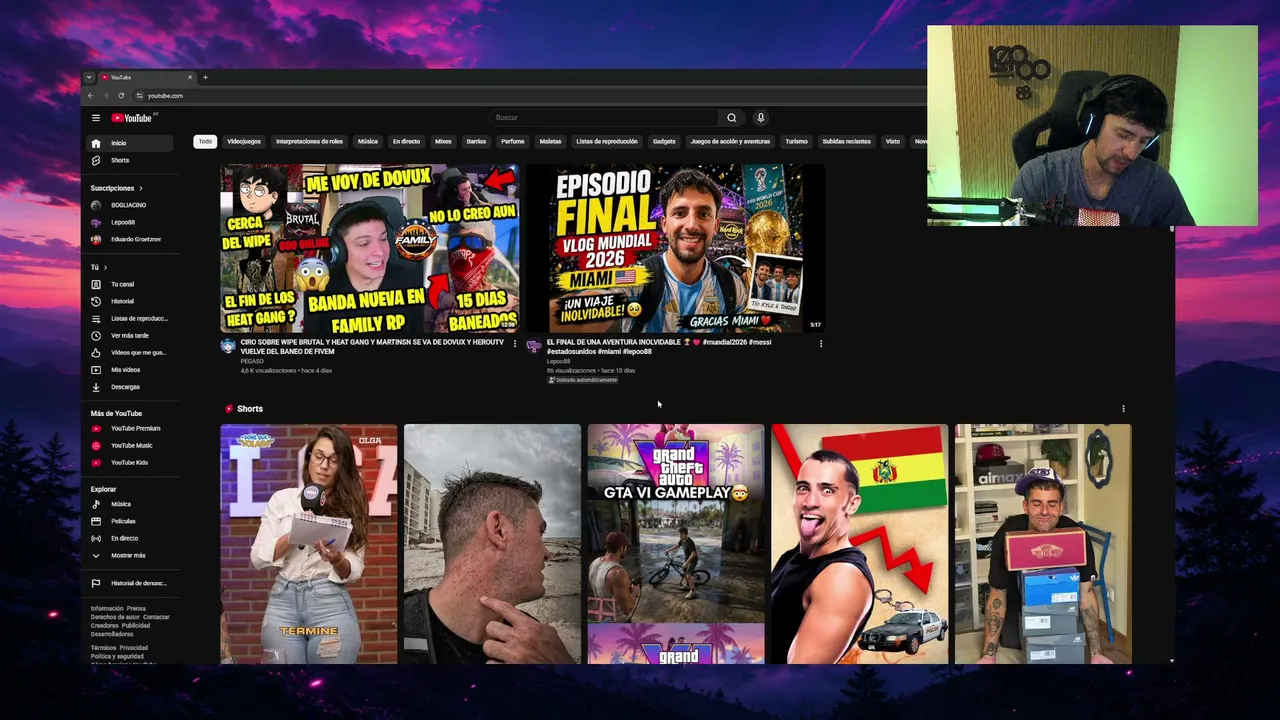Open YouTube Music from sidebar
The image size is (1280, 720).
pos(130,445)
